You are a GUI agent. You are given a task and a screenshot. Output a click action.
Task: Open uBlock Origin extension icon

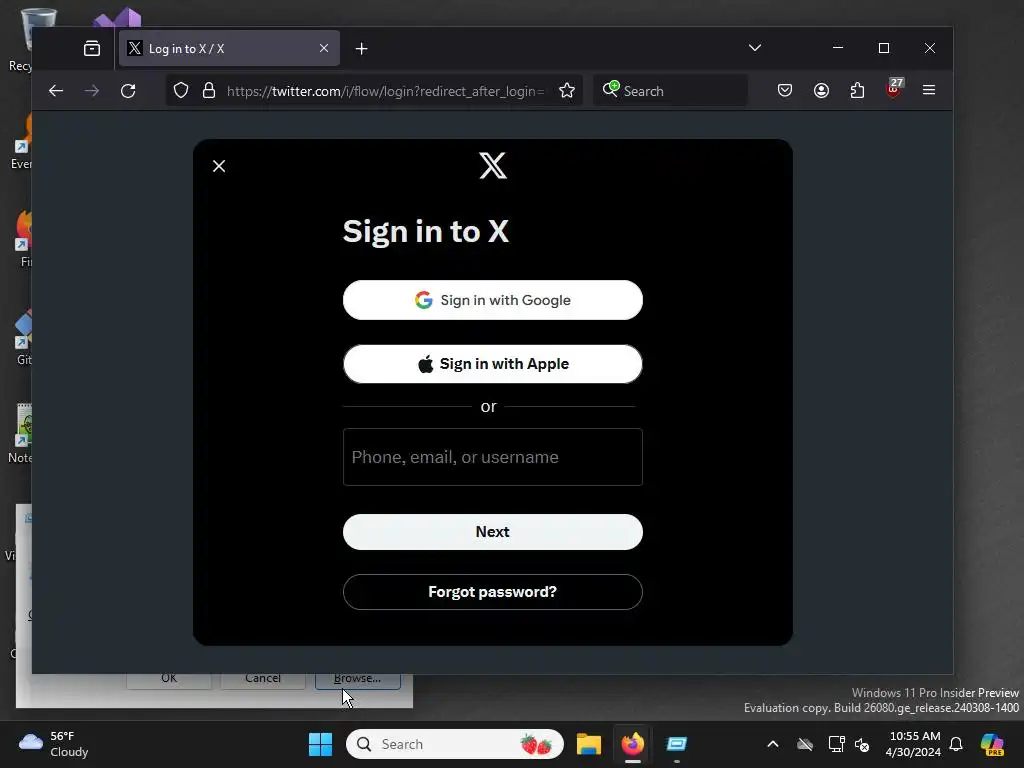[x=893, y=89]
